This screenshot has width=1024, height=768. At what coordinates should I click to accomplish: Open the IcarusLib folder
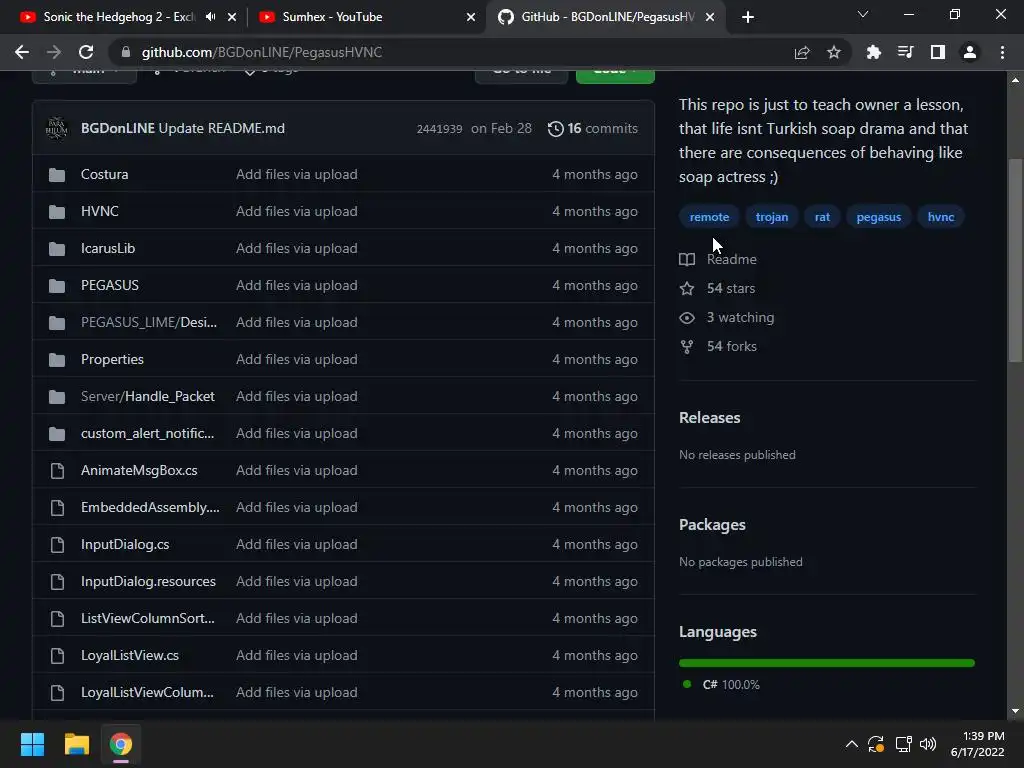point(108,248)
